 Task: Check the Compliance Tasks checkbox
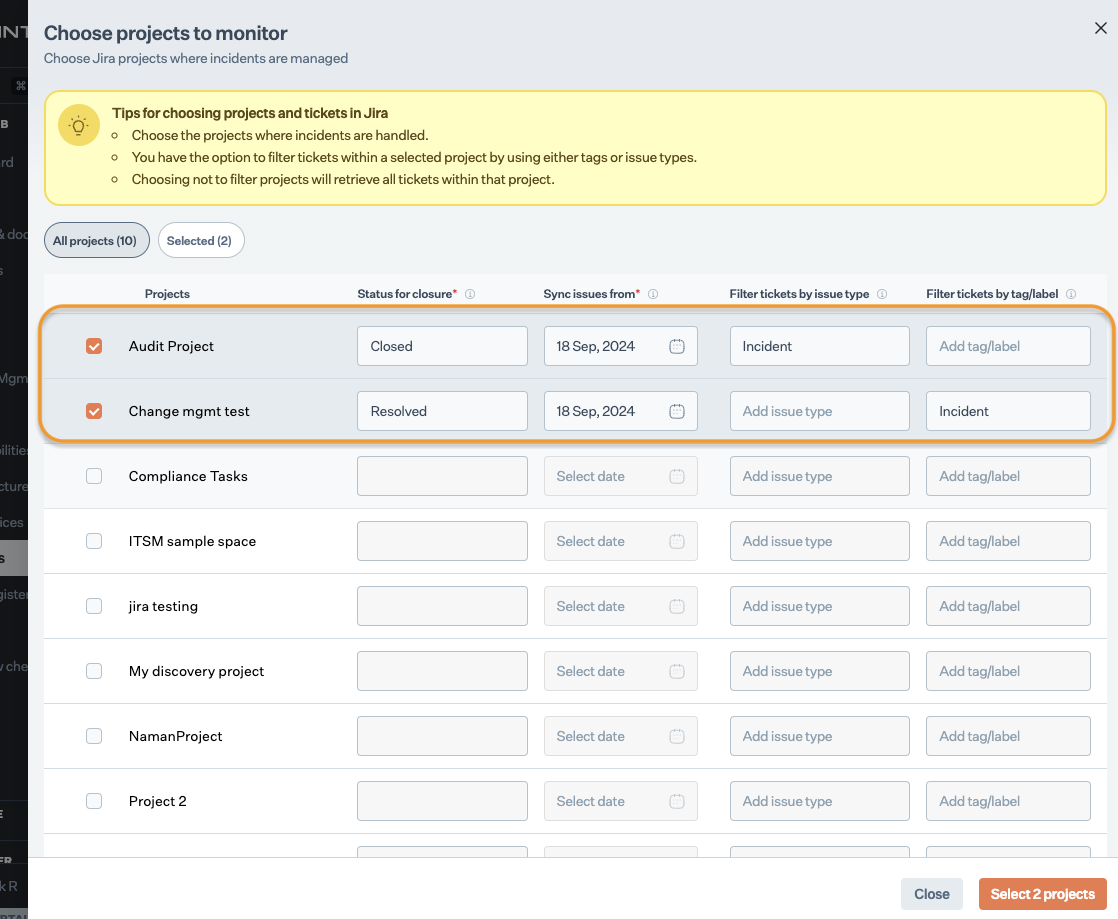[x=94, y=476]
